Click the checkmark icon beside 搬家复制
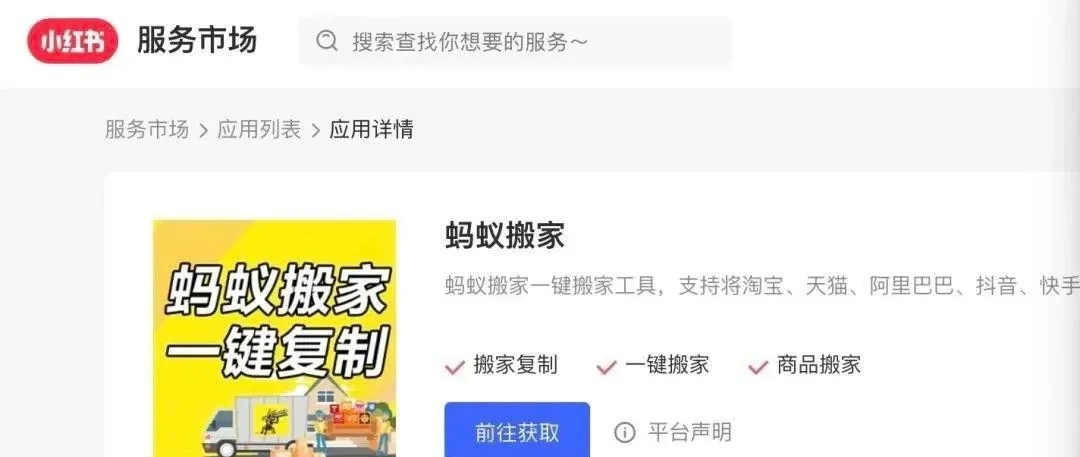This screenshot has width=1080, height=457. pyautogui.click(x=455, y=367)
